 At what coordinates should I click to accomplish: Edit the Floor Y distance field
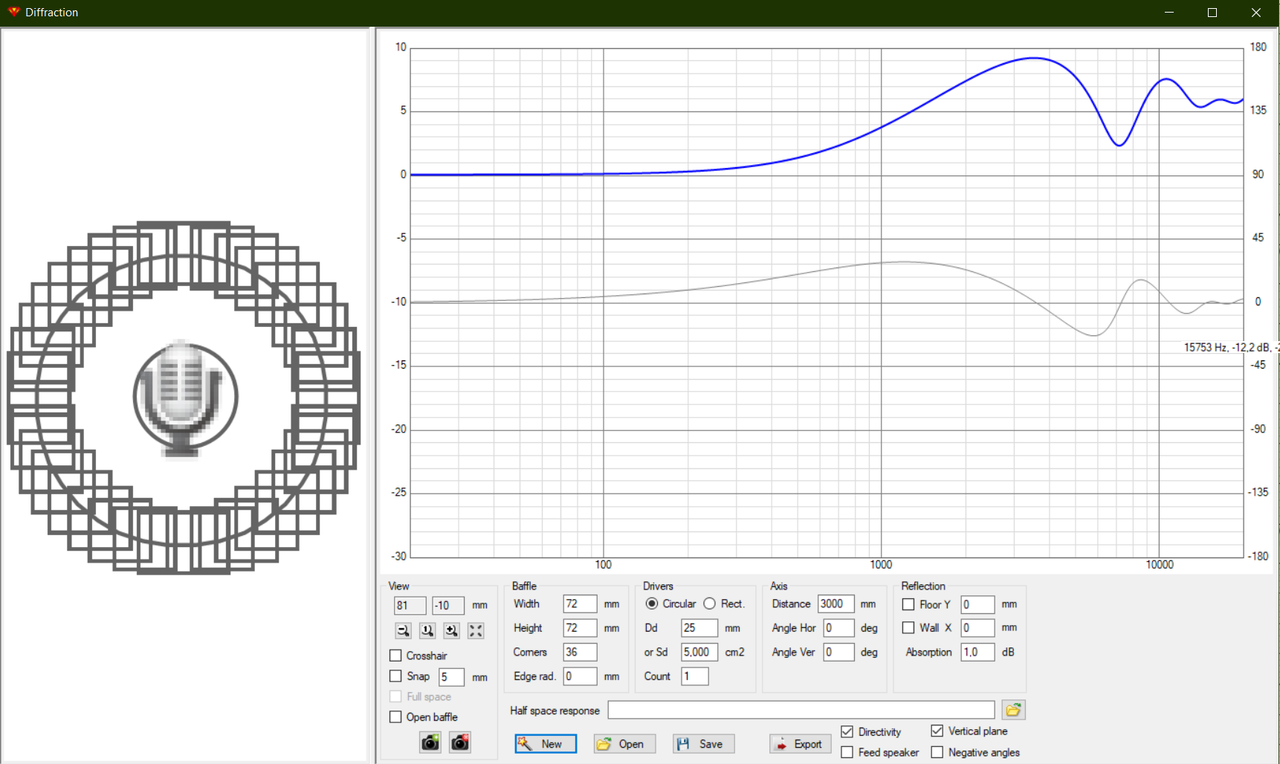pyautogui.click(x=977, y=605)
